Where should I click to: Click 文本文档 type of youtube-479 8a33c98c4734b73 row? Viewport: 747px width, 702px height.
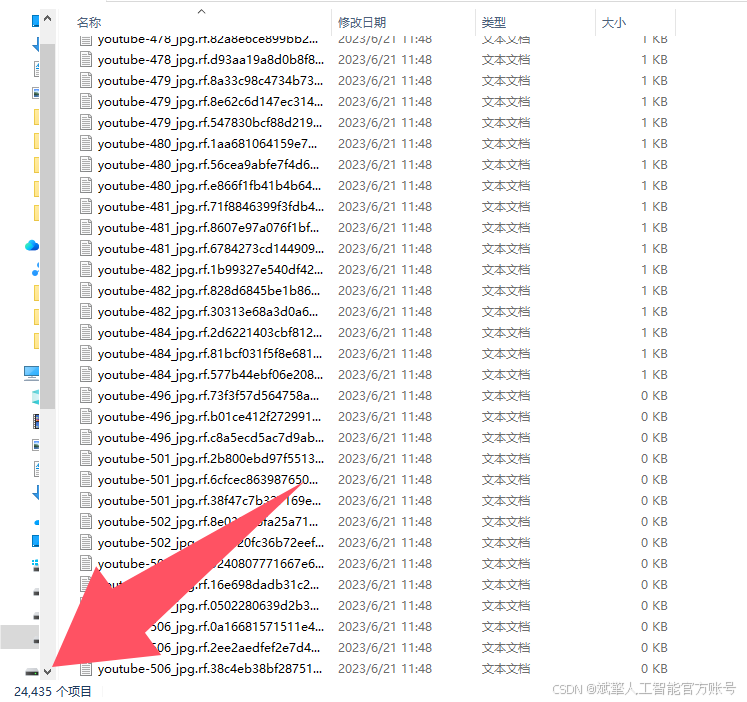click(x=505, y=80)
